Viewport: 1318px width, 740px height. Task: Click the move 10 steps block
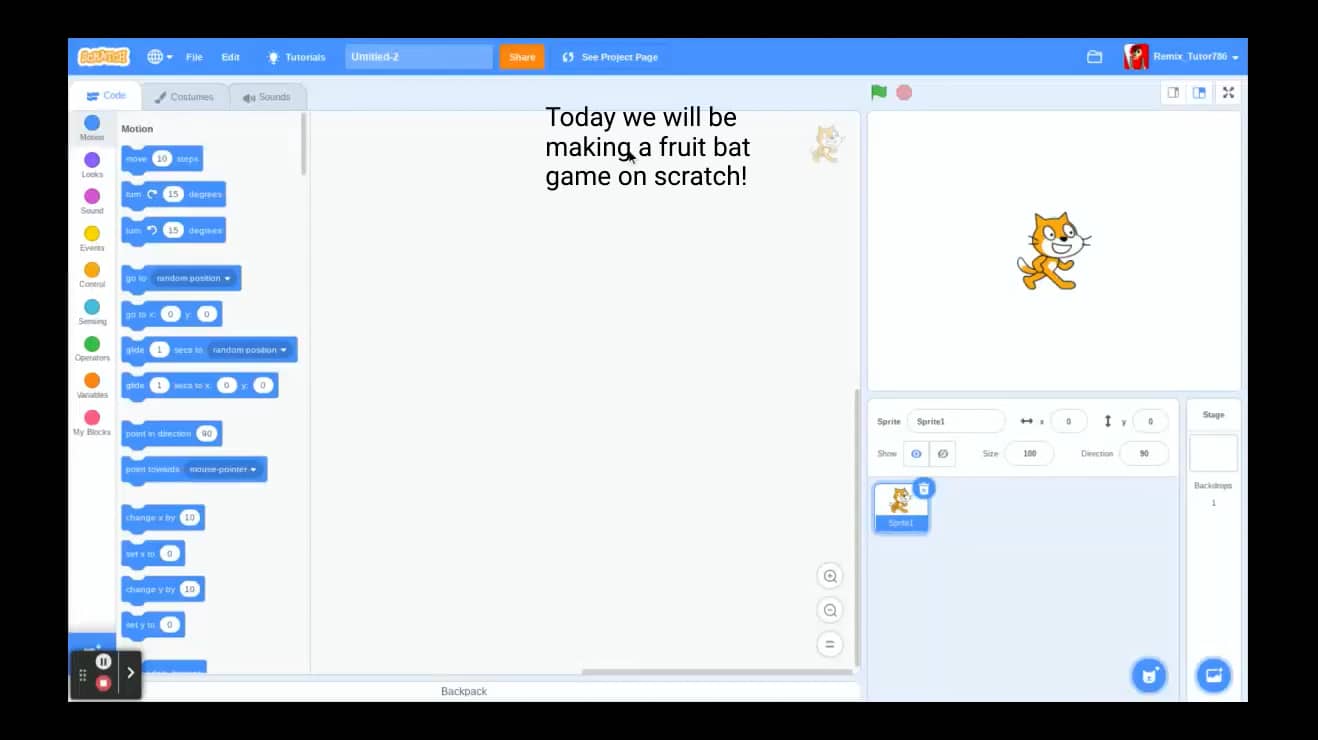pyautogui.click(x=162, y=159)
